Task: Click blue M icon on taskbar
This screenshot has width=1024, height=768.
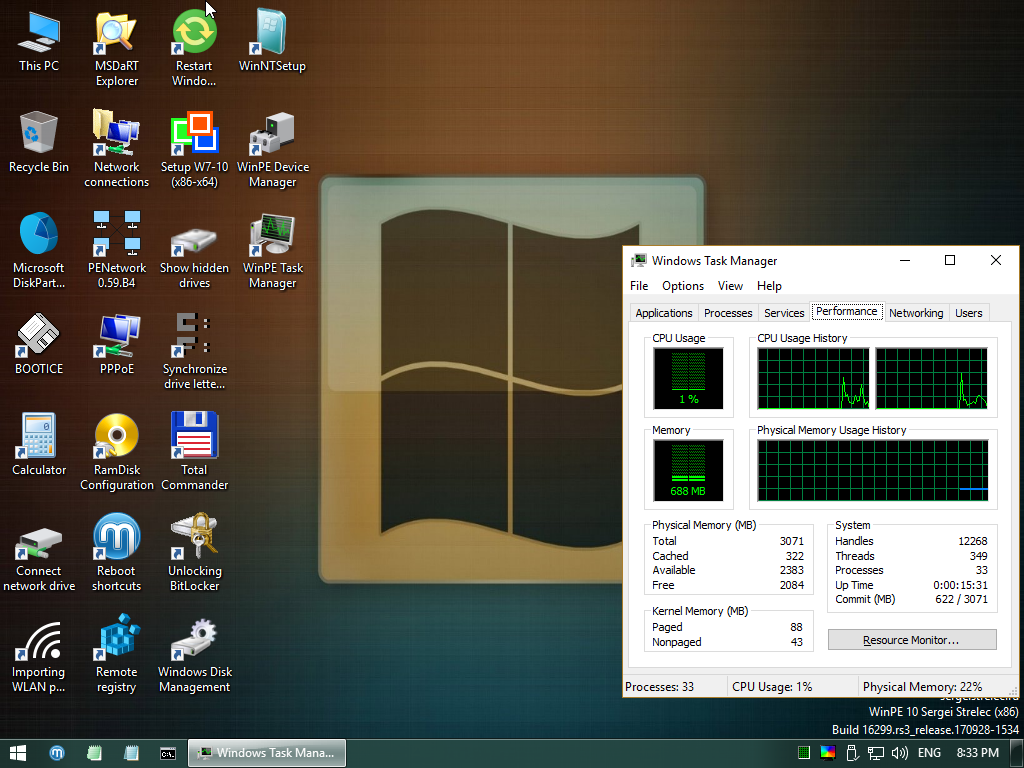Action: click(x=57, y=753)
